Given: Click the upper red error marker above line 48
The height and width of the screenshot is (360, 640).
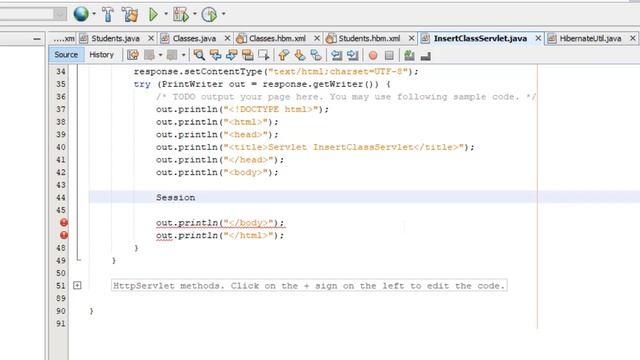Looking at the screenshot, I should click(x=64, y=222).
